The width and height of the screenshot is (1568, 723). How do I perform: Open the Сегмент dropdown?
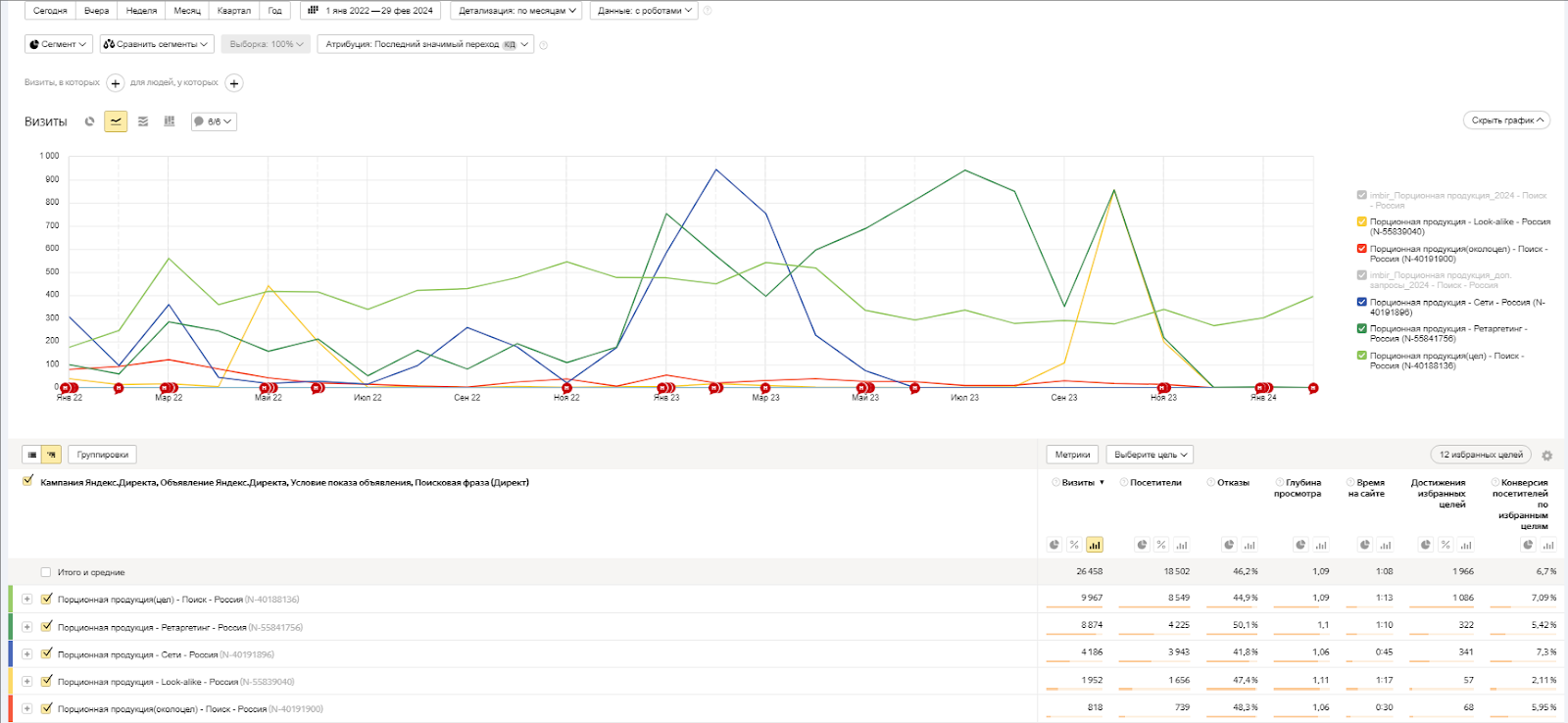[x=59, y=44]
